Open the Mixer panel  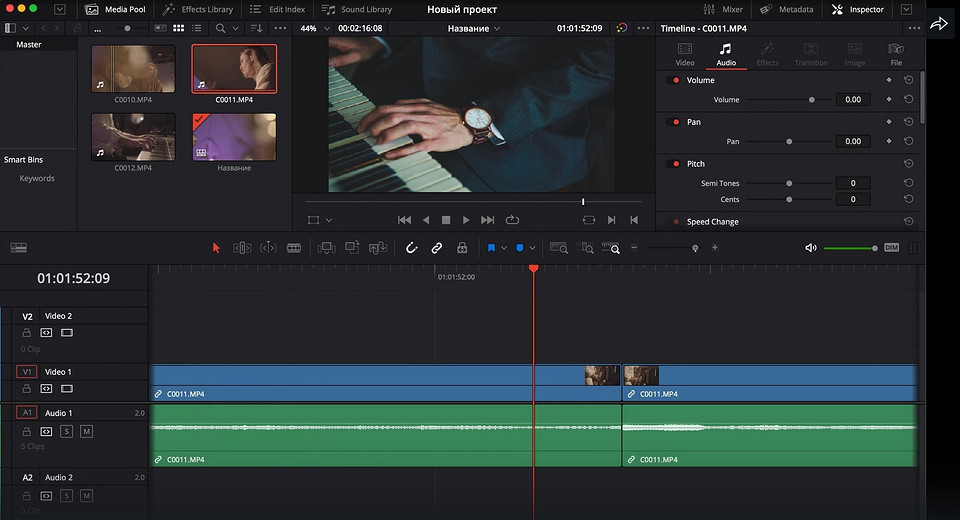coord(723,9)
